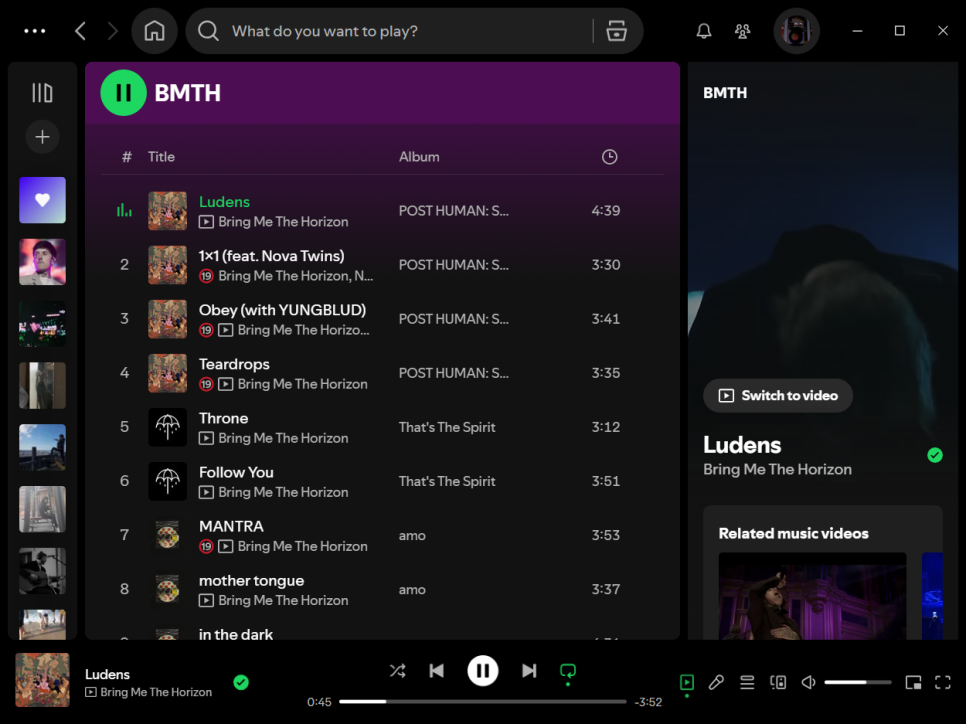This screenshot has width=966, height=724.
Task: Click the BMTH heading in the right panel
Action: coord(725,93)
